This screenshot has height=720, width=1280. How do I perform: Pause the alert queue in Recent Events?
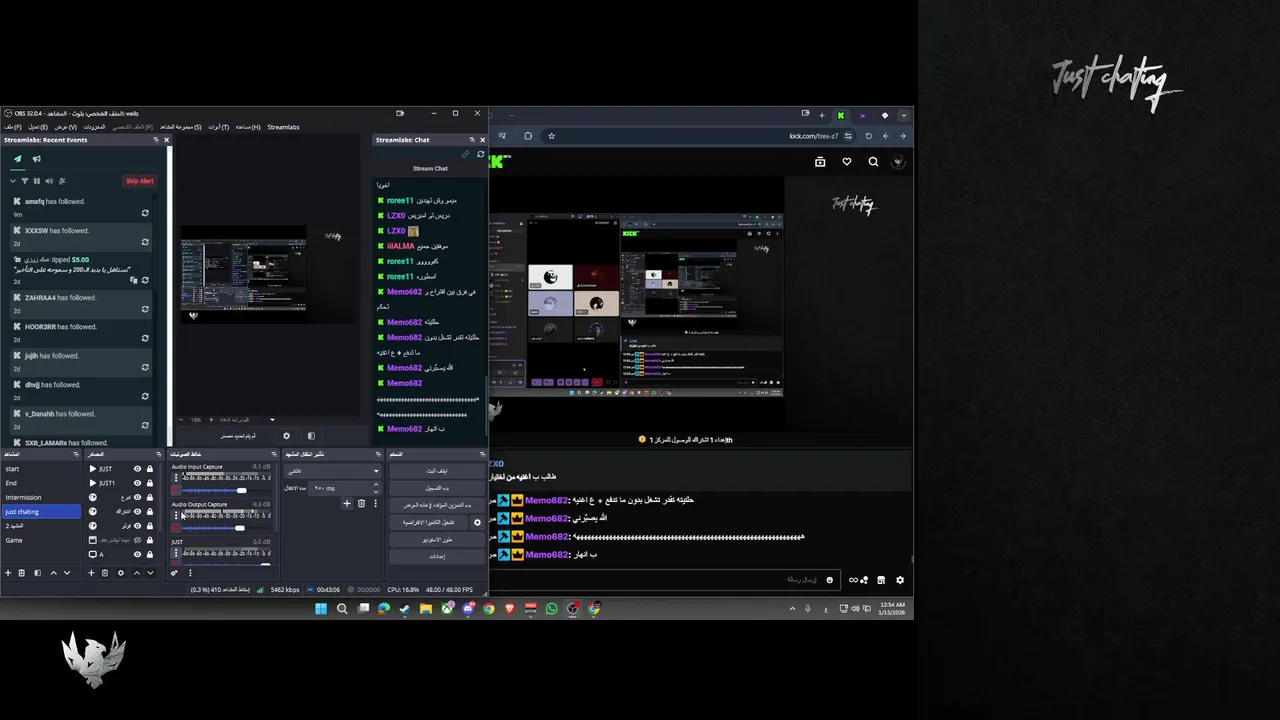pos(37,181)
